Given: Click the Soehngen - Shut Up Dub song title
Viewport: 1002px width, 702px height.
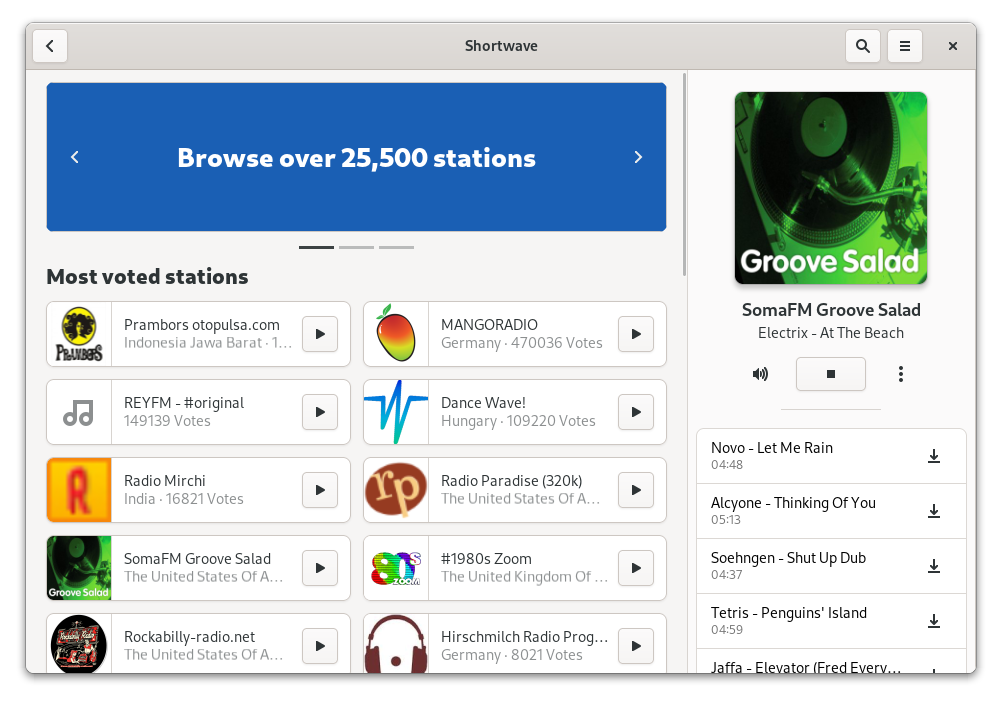Looking at the screenshot, I should [789, 558].
